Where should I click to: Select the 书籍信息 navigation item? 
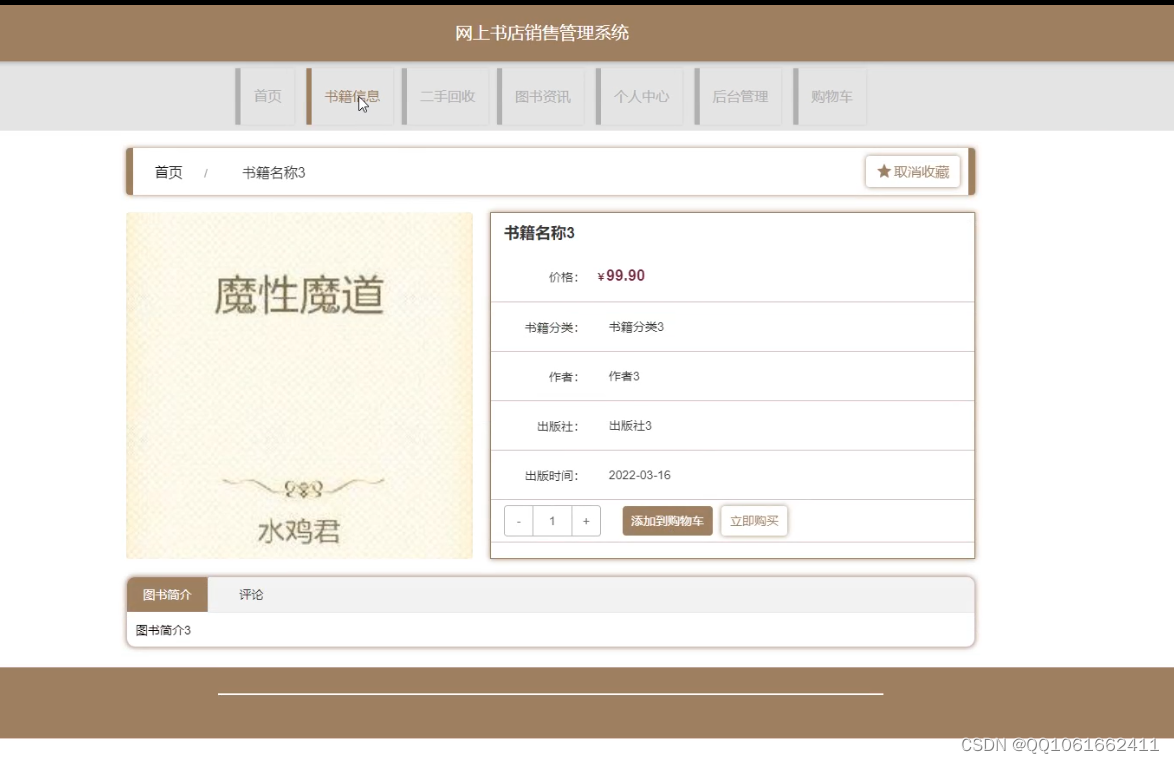point(352,96)
